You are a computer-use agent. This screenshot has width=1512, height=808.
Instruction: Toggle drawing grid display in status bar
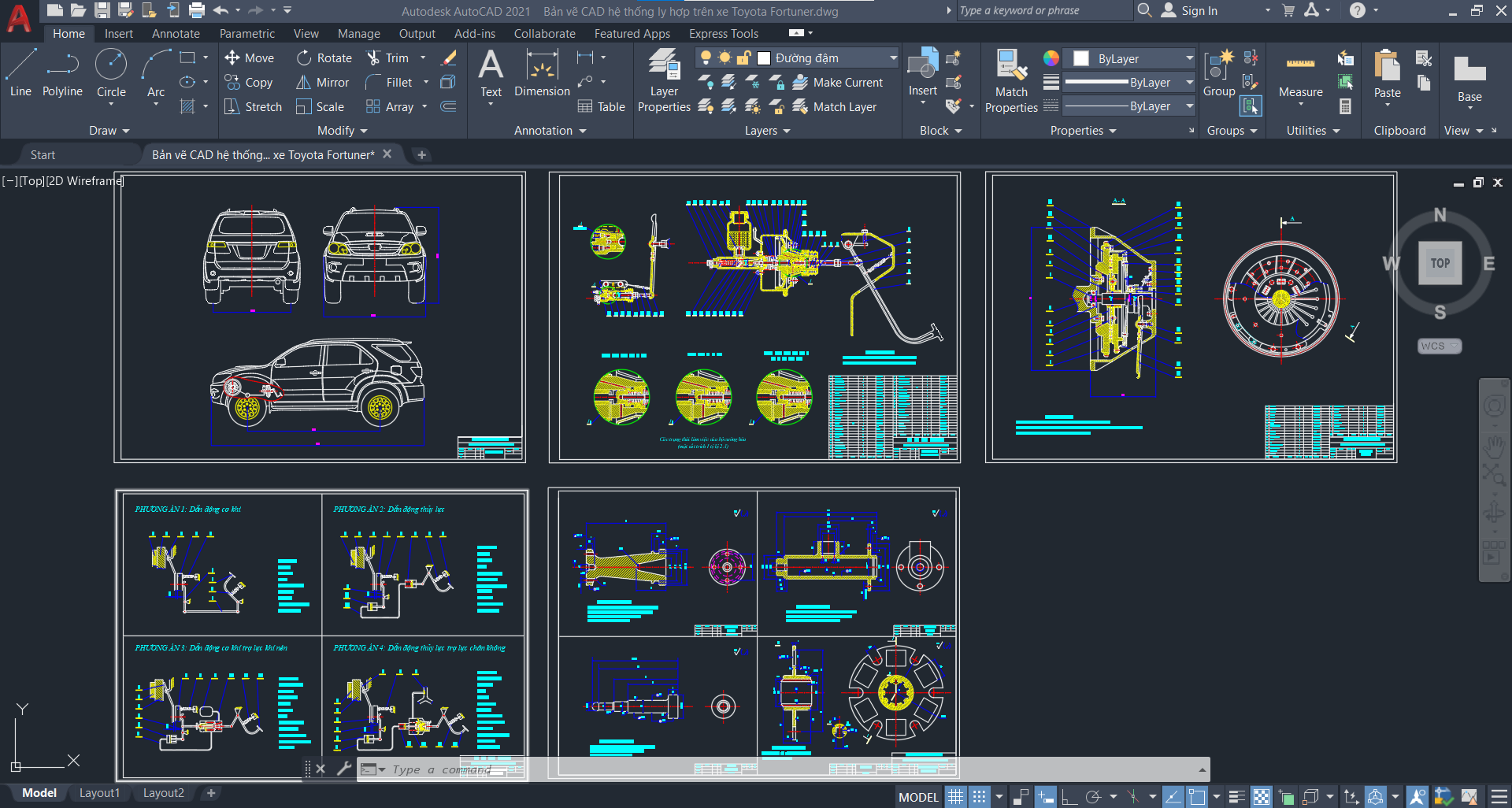coord(955,796)
